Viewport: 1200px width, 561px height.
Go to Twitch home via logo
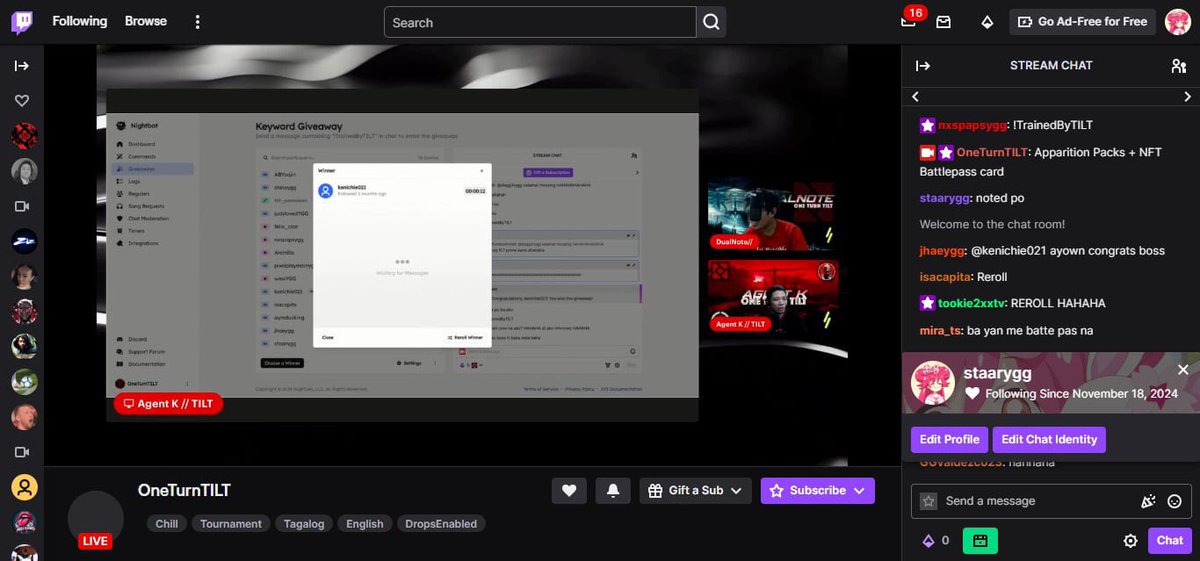pos(21,21)
